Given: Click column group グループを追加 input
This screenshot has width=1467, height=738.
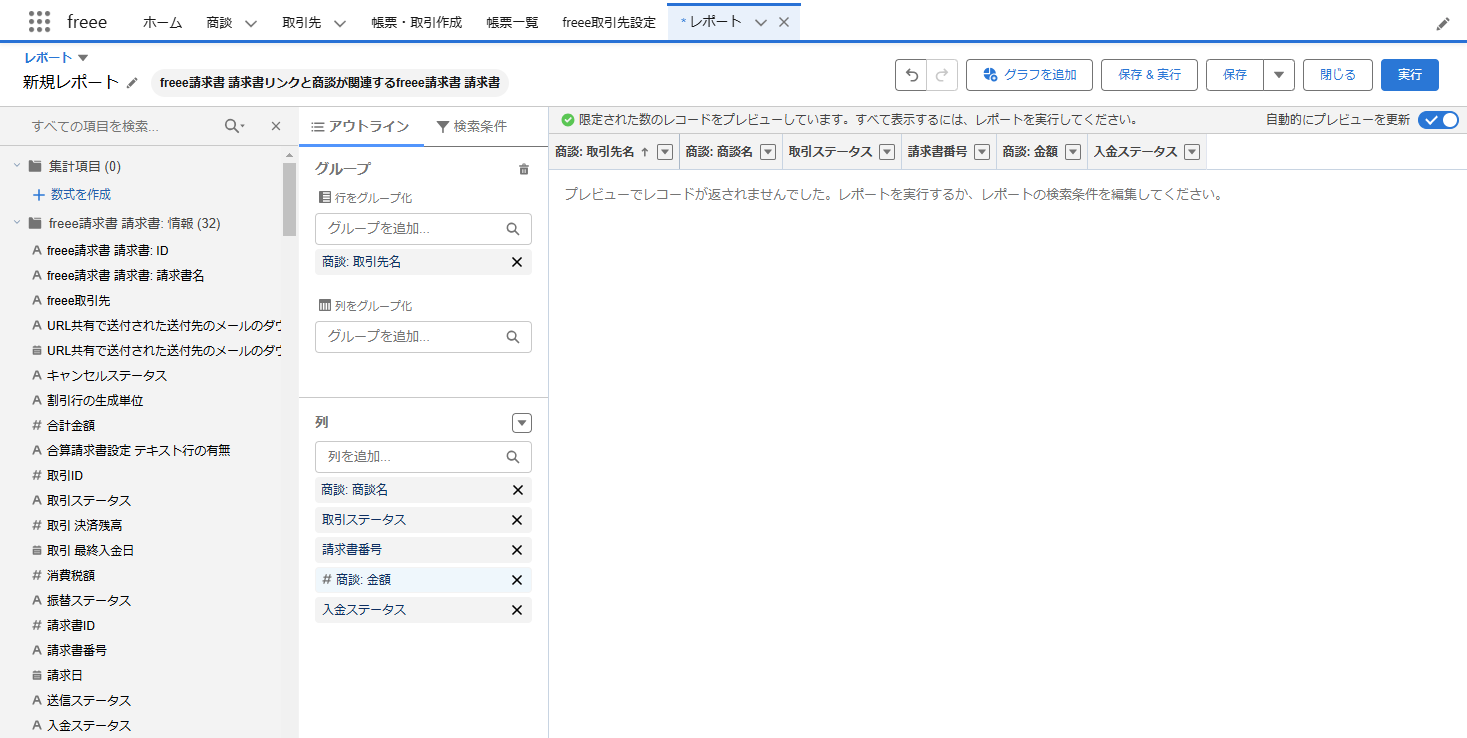Looking at the screenshot, I should coord(423,337).
